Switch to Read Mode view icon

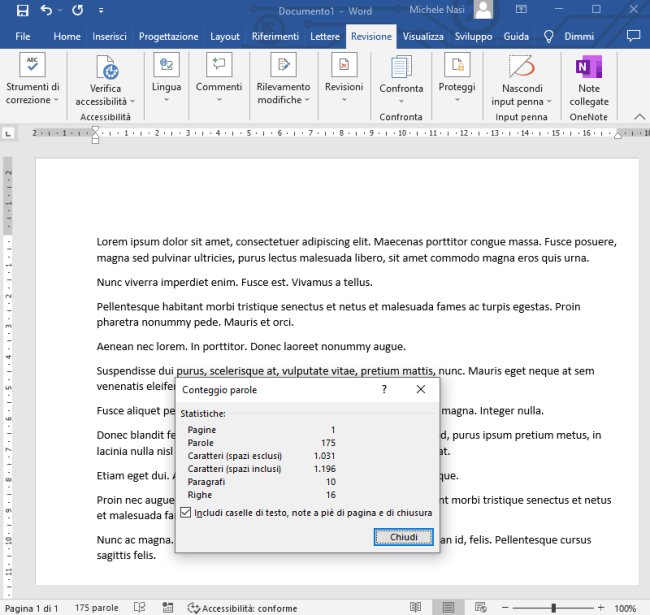(x=415, y=608)
